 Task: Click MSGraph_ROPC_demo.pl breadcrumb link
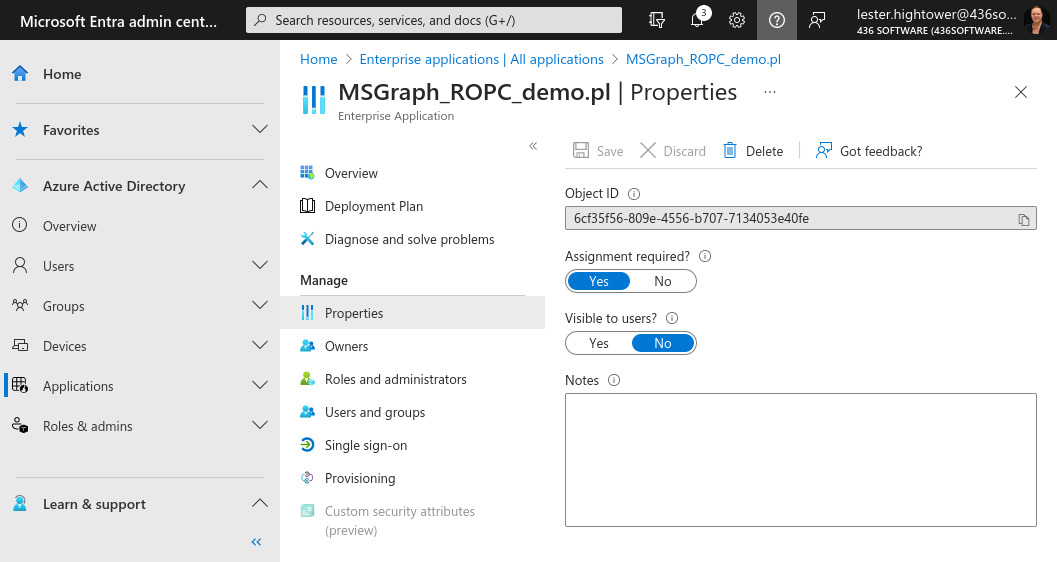703,59
